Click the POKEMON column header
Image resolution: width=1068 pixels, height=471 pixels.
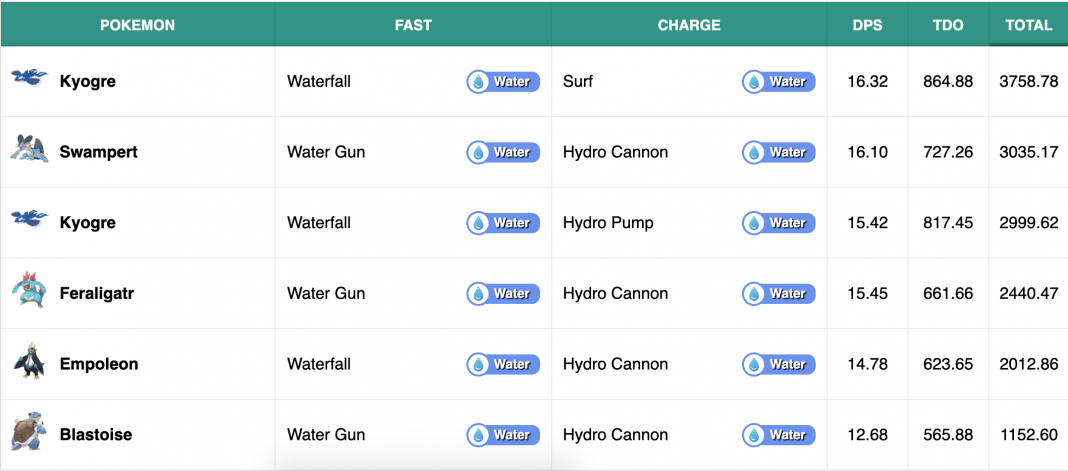[138, 25]
